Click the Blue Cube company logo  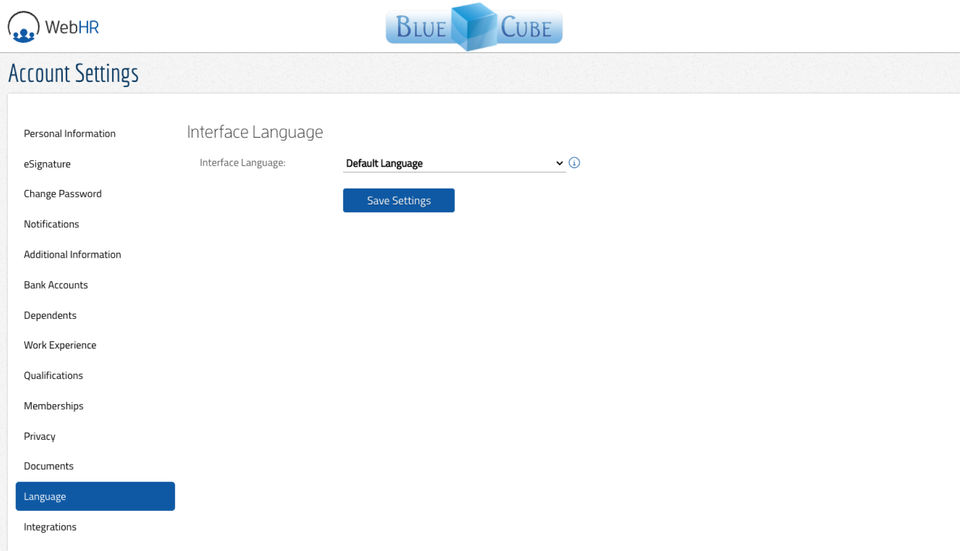click(474, 27)
